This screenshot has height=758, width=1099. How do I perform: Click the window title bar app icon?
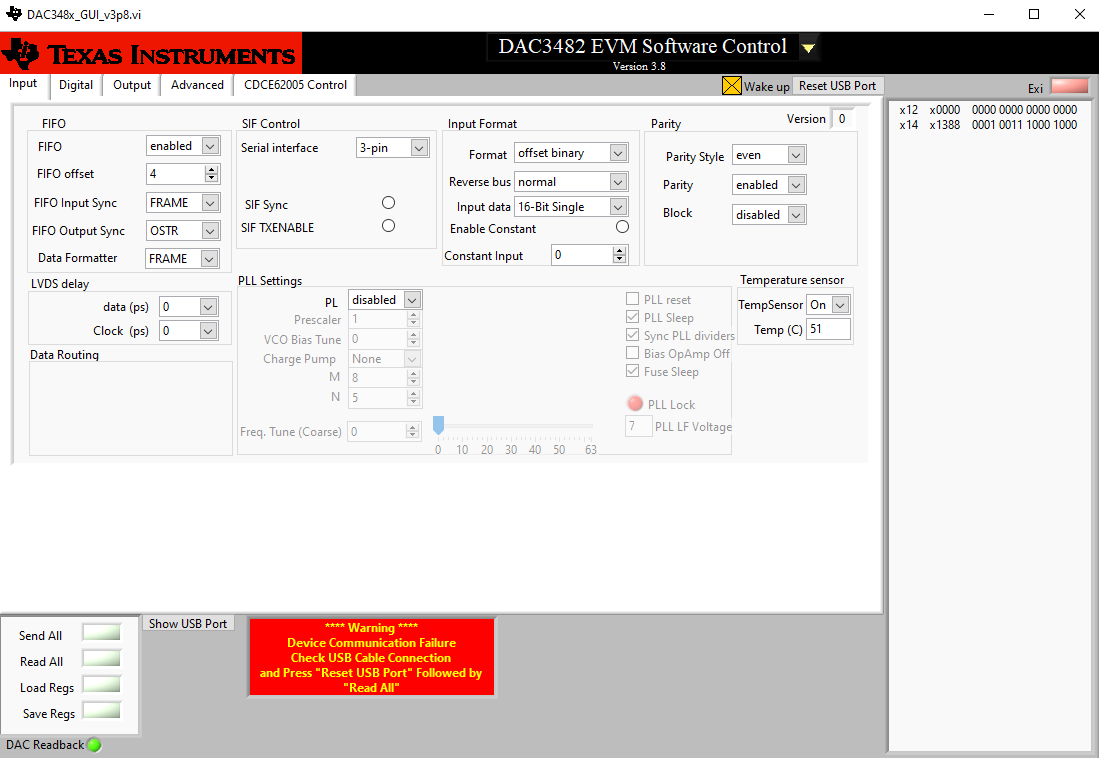[13, 14]
